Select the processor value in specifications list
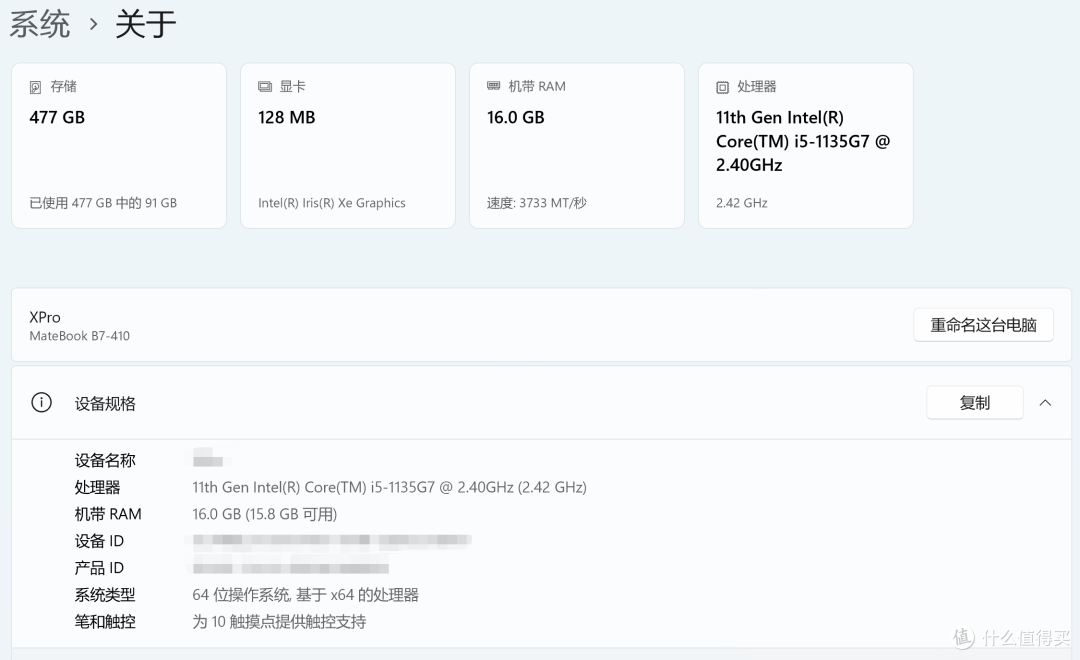Viewport: 1080px width, 660px height. pyautogui.click(x=389, y=487)
